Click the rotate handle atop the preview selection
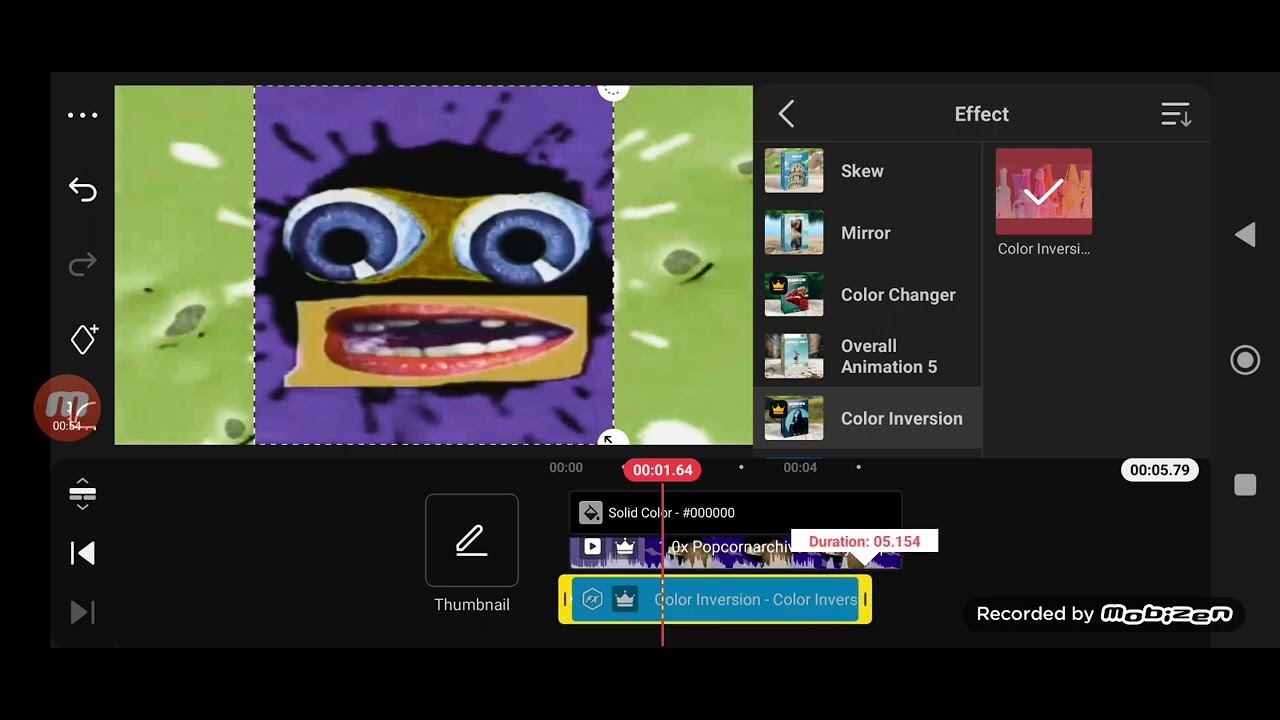This screenshot has height=720, width=1280. click(x=613, y=90)
